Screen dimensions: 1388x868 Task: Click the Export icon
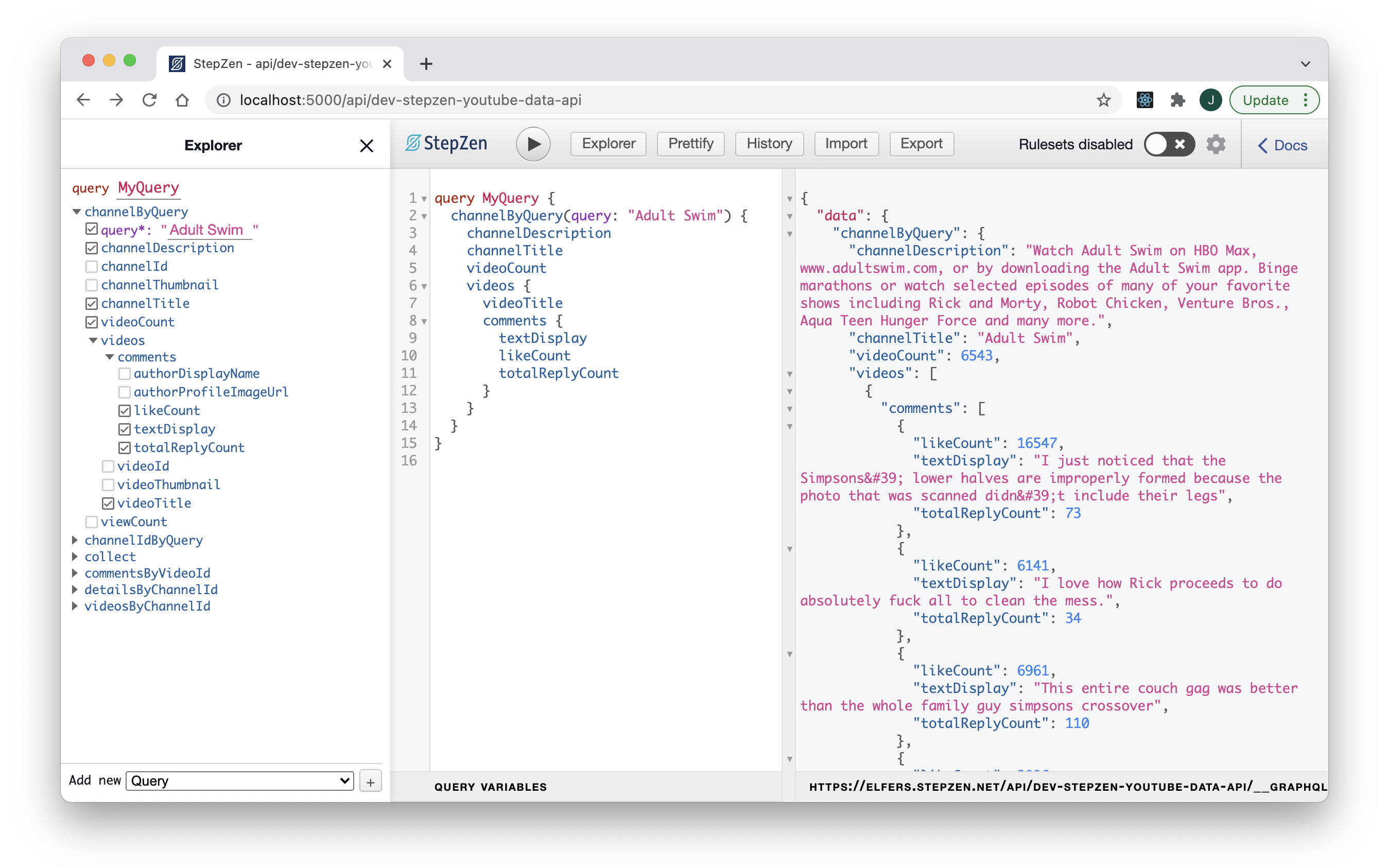pos(920,144)
